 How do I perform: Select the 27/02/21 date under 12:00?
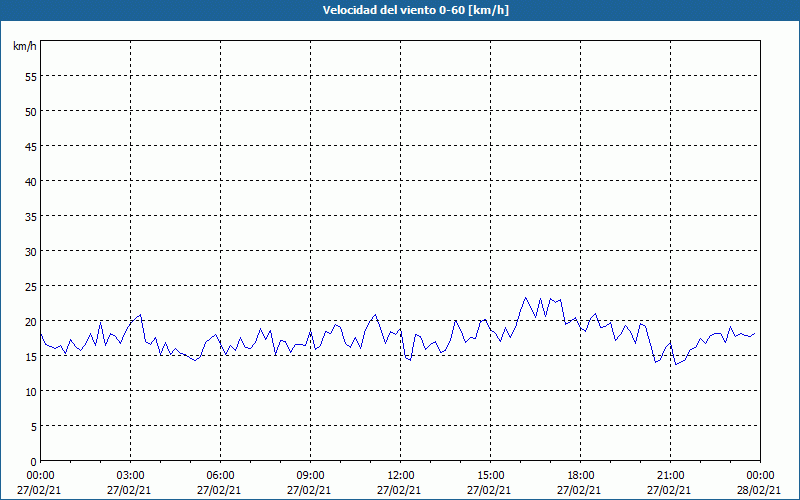tap(399, 490)
